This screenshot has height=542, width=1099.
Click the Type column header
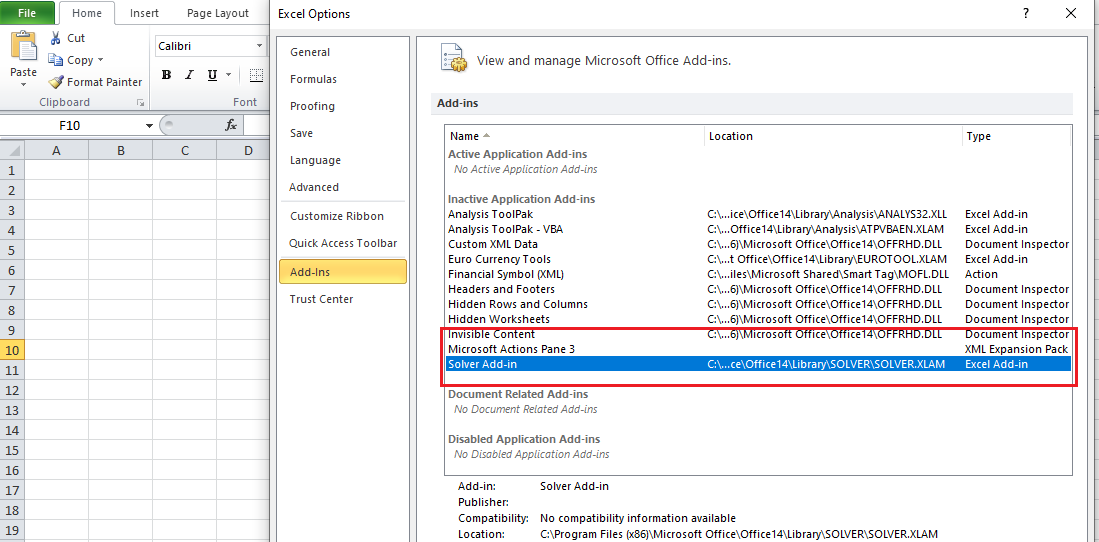[x=1016, y=136]
